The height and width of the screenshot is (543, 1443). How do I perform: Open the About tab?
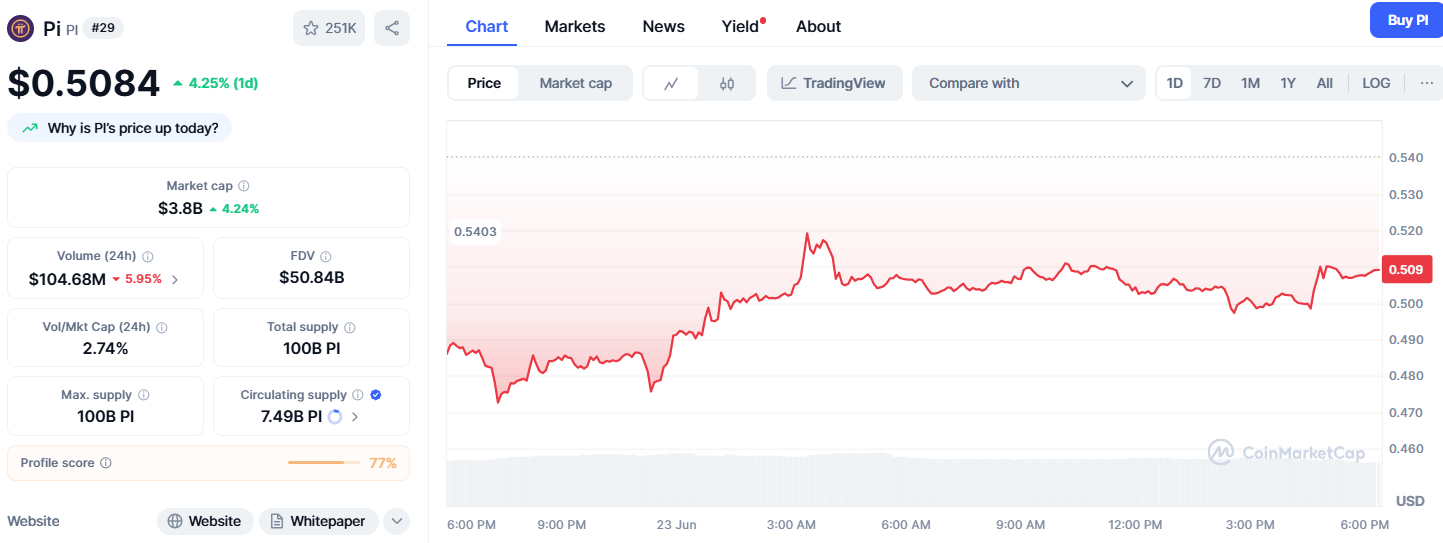pos(818,26)
